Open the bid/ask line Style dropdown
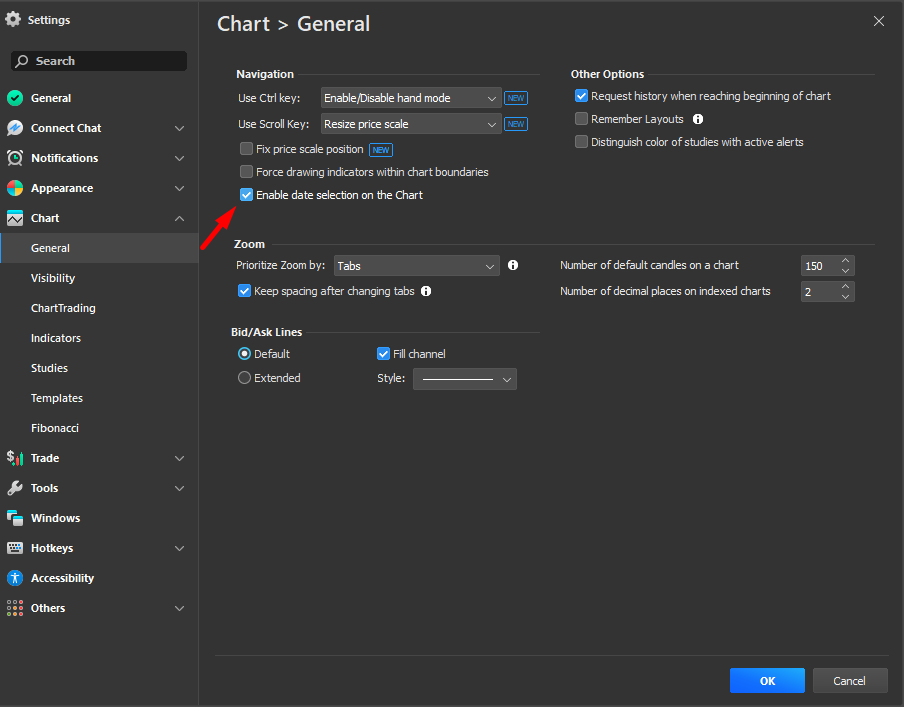The height and width of the screenshot is (707, 904). point(465,379)
